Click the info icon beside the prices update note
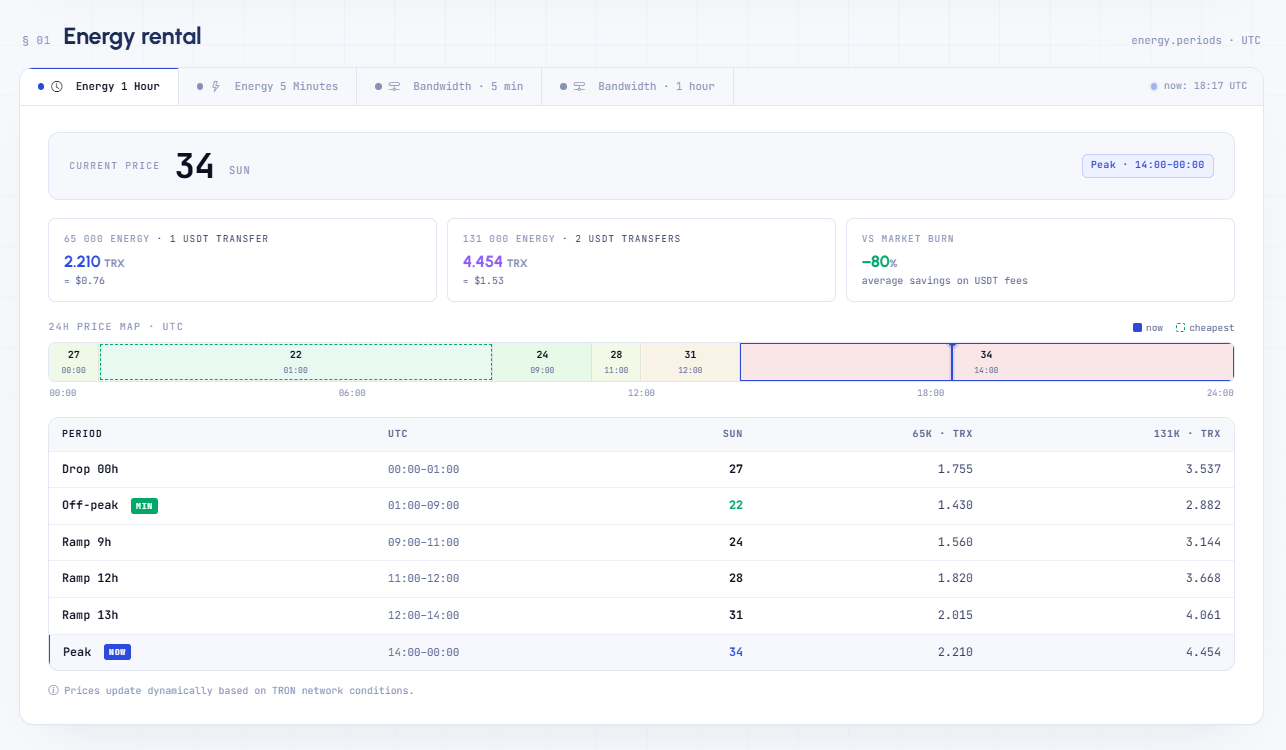This screenshot has height=750, width=1286. (x=53, y=690)
